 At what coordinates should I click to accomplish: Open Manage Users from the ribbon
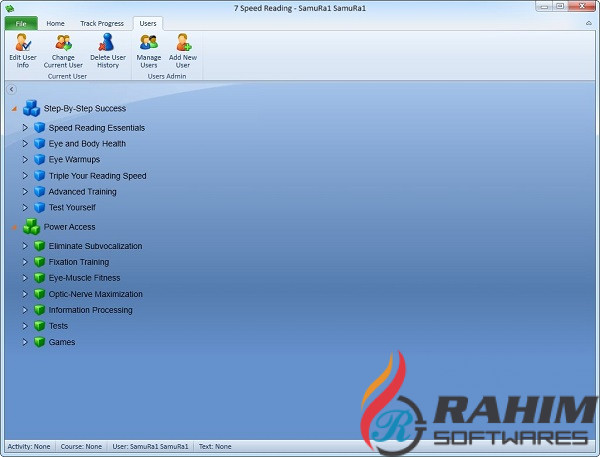[148, 51]
